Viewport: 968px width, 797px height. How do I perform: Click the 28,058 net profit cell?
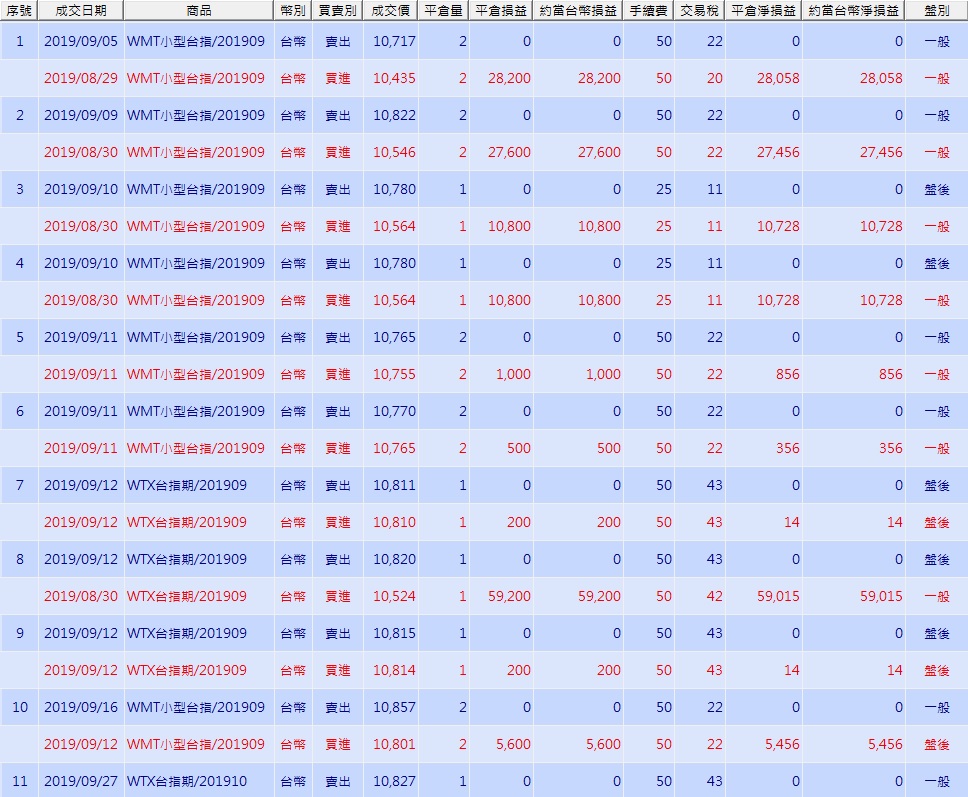click(778, 78)
